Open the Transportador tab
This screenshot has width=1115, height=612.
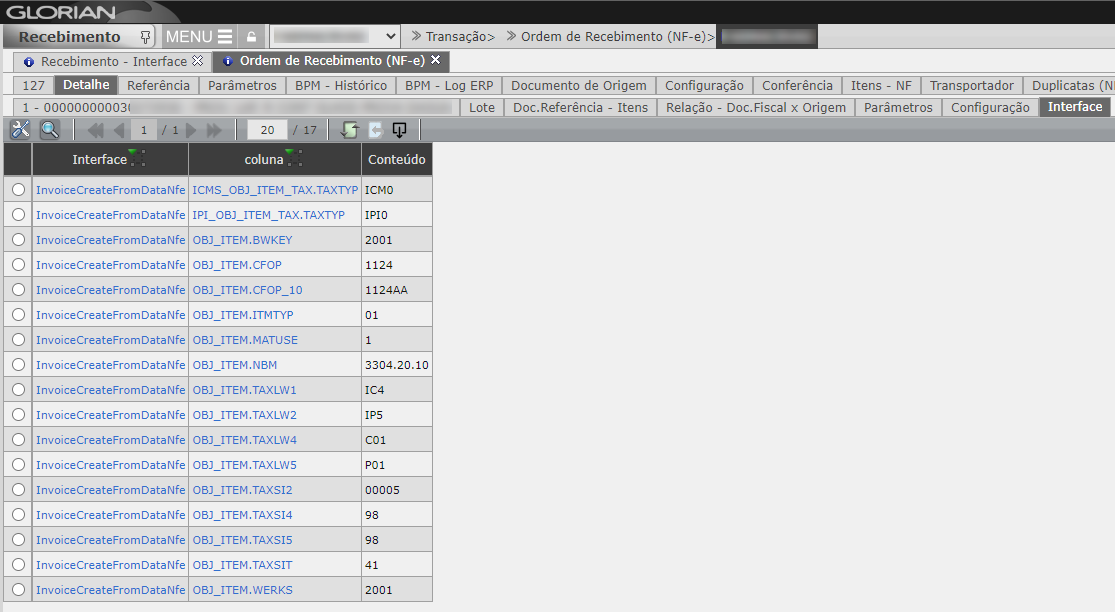coord(971,85)
